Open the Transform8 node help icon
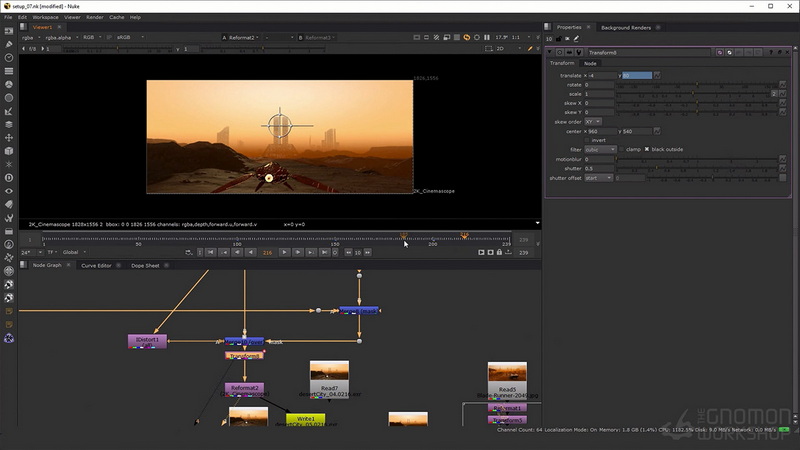 coord(771,53)
